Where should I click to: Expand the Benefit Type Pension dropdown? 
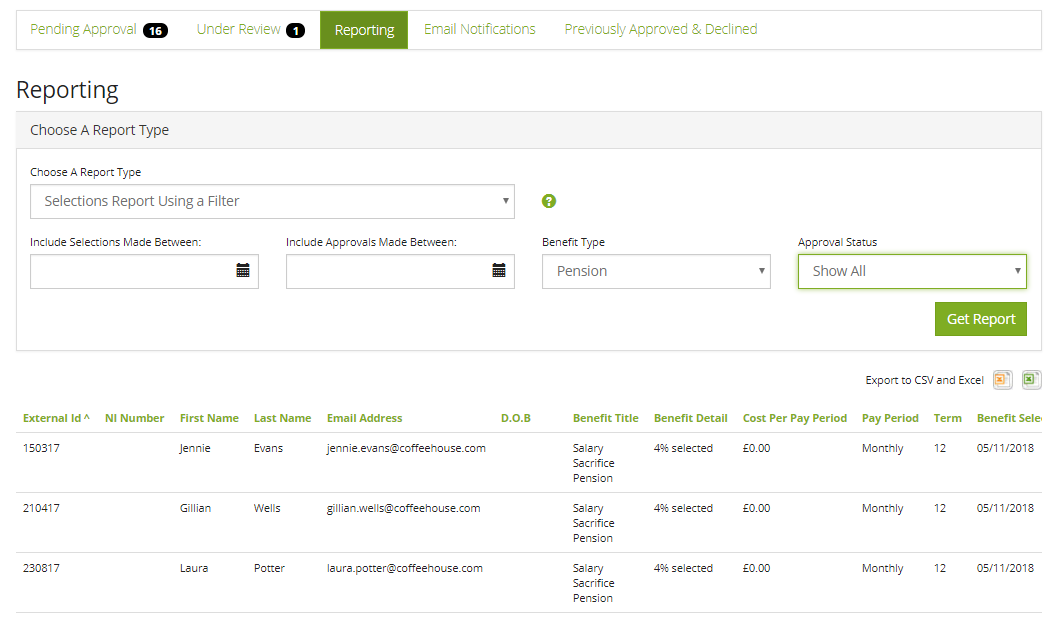click(x=656, y=271)
